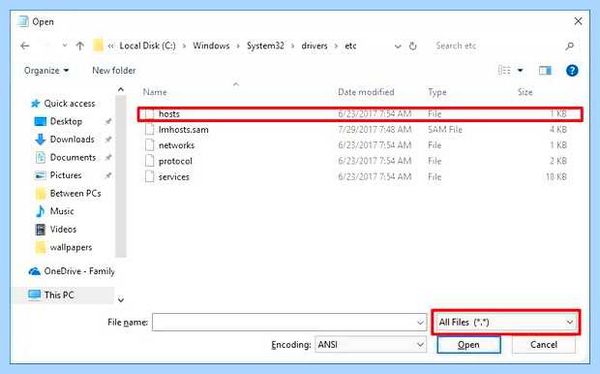The height and width of the screenshot is (374, 600).
Task: Open Documents in the sidebar
Action: 73,157
